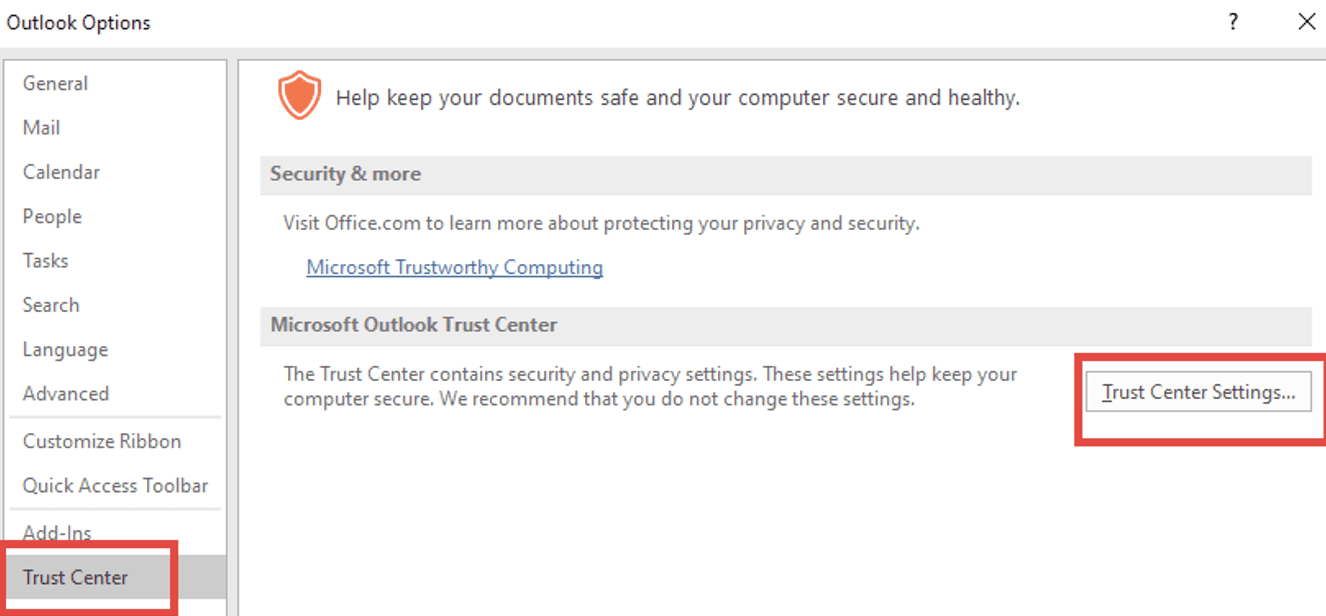
Task: Open People settings in sidebar
Action: pos(52,216)
